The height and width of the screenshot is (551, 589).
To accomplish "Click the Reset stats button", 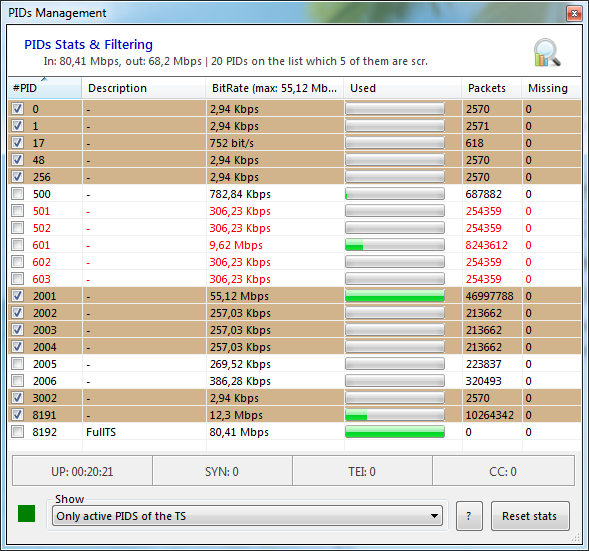I will (530, 516).
